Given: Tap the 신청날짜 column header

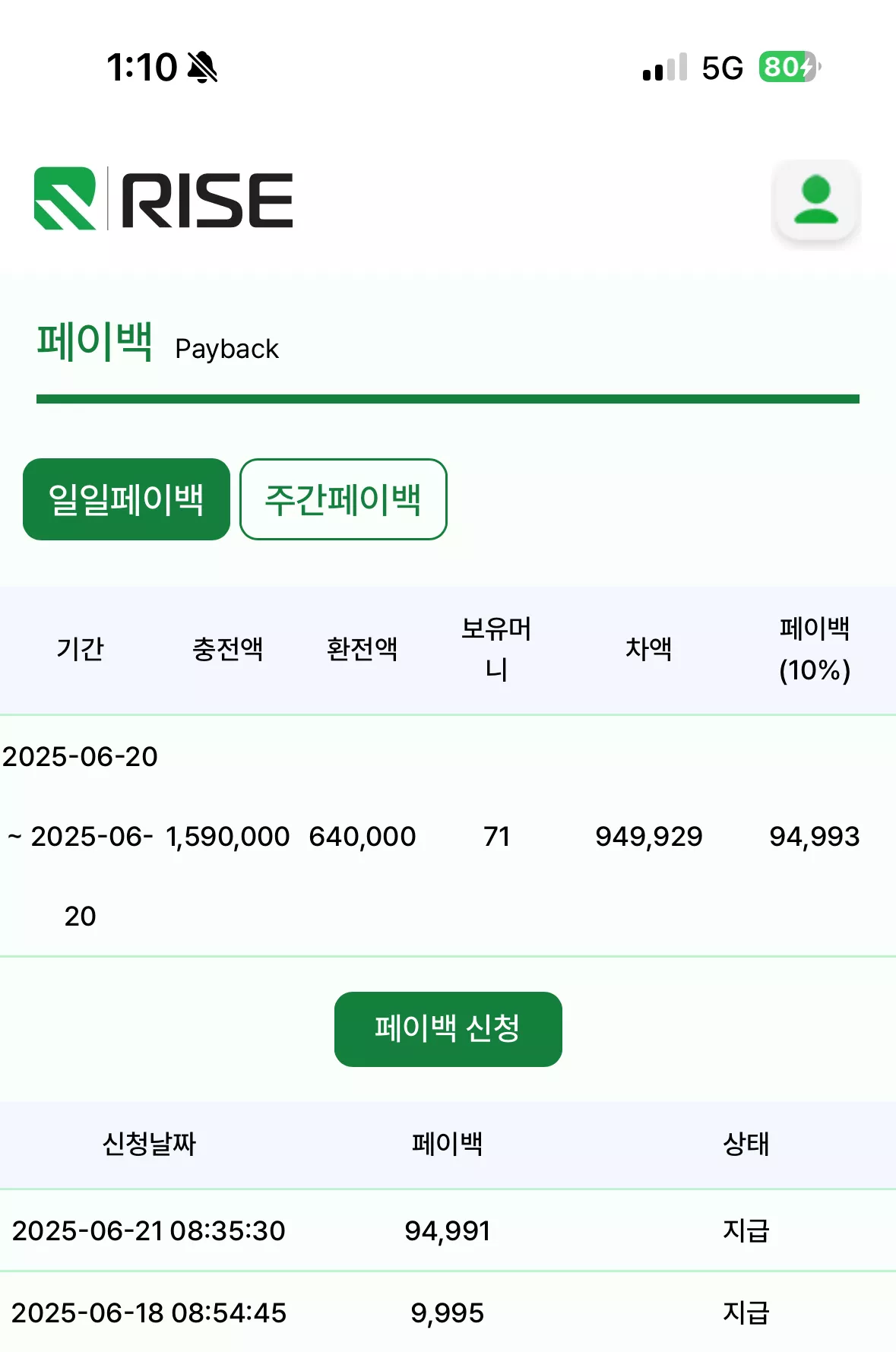Looking at the screenshot, I should coord(149,1144).
